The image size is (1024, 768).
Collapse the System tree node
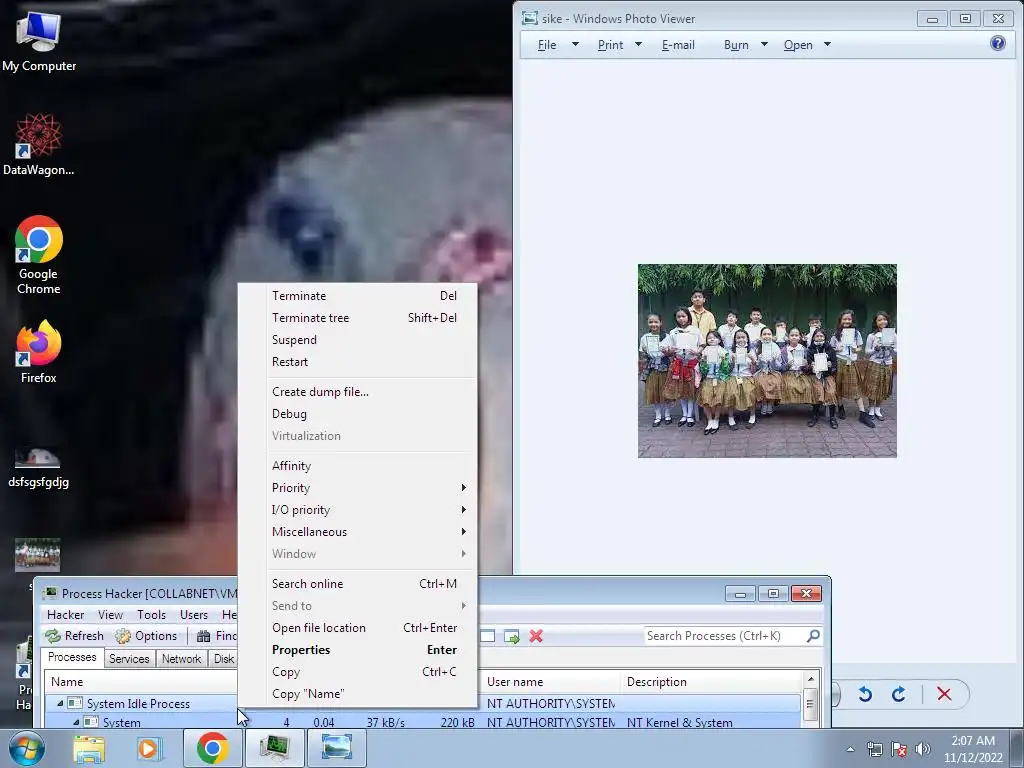[76, 722]
